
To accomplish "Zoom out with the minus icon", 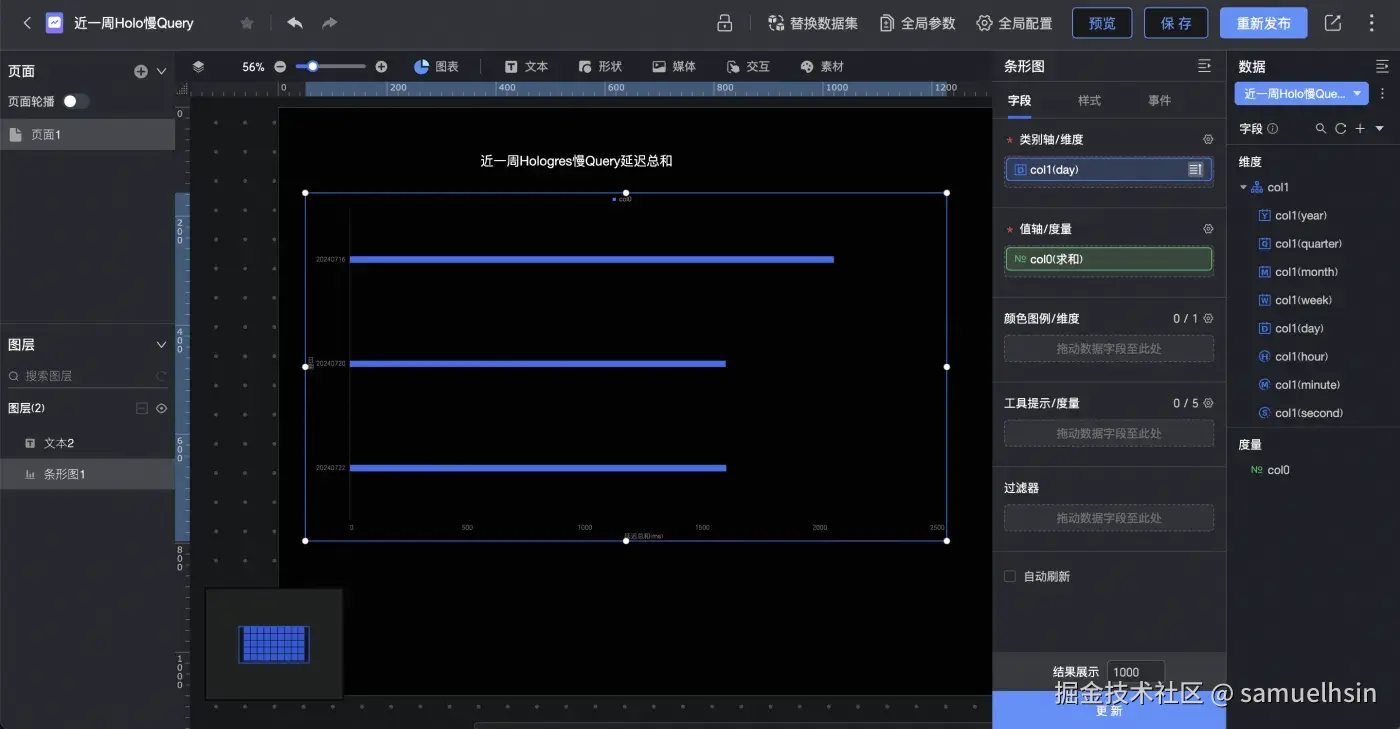I will point(280,67).
